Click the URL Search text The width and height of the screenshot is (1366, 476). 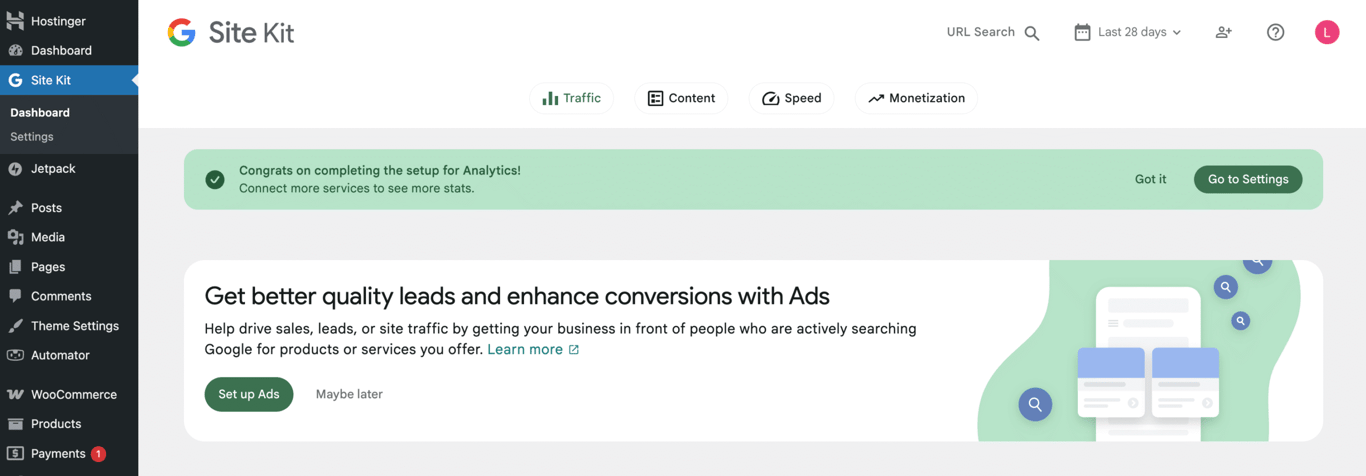coord(981,32)
